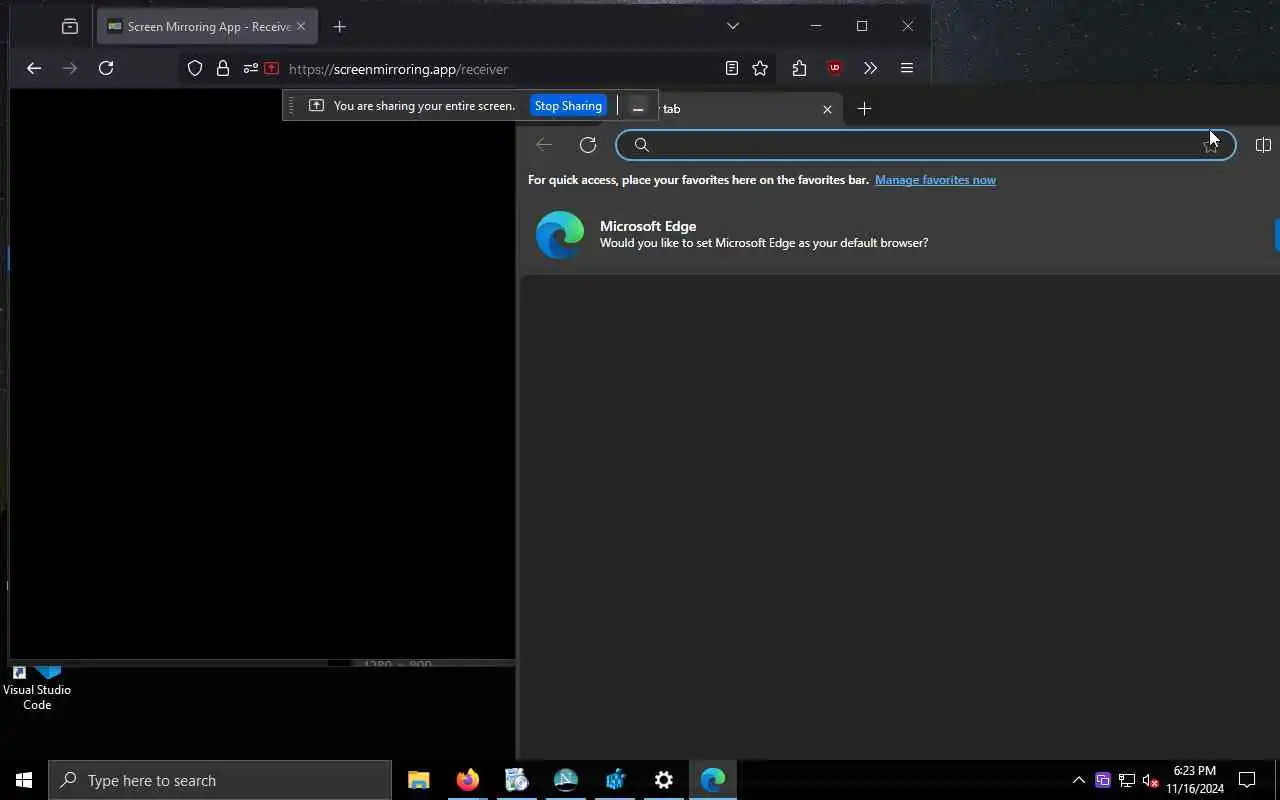
Task: Open the permissions icon in Firefox address bar
Action: (250, 68)
